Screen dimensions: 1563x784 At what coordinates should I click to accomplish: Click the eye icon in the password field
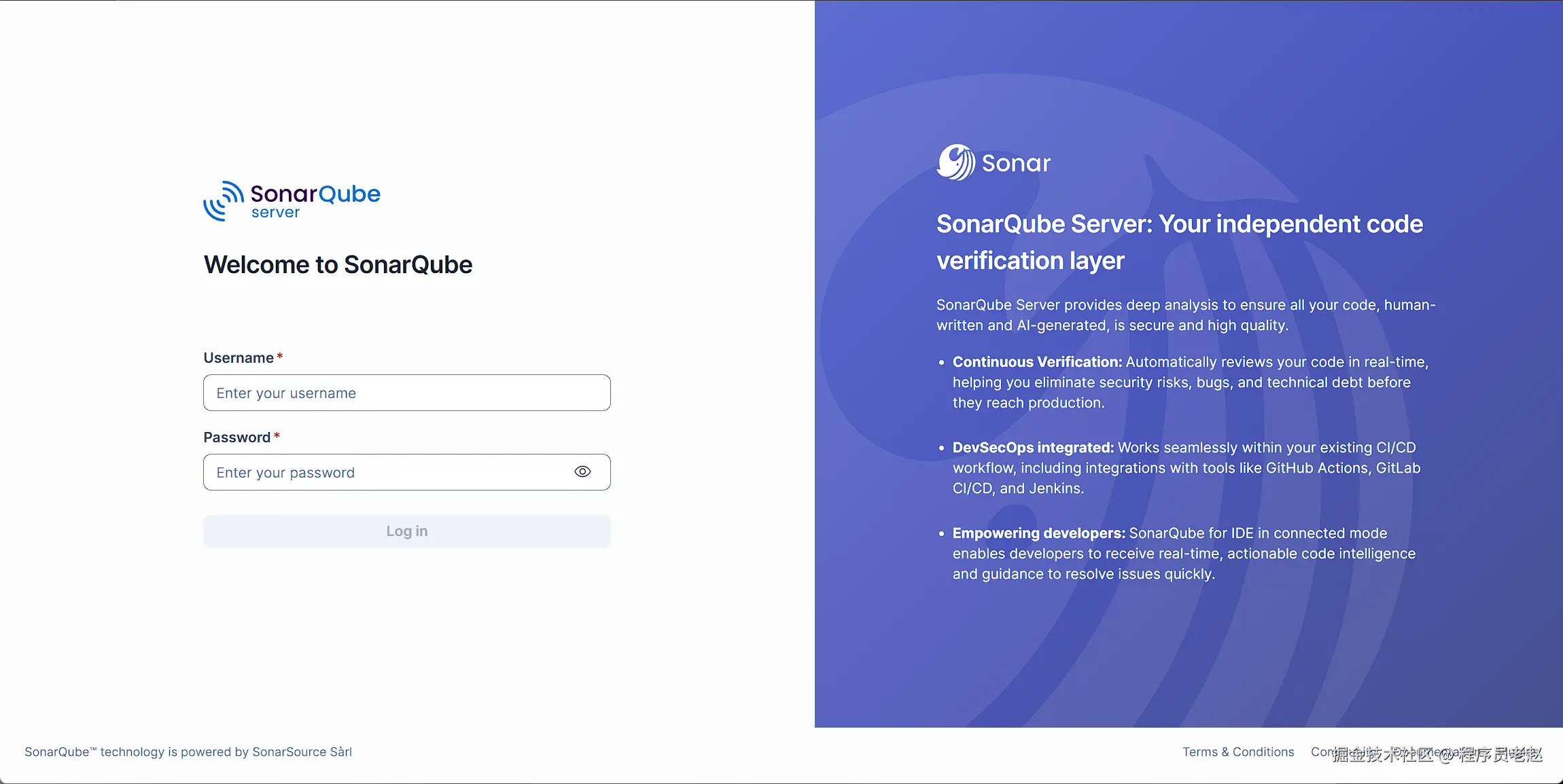tap(582, 471)
